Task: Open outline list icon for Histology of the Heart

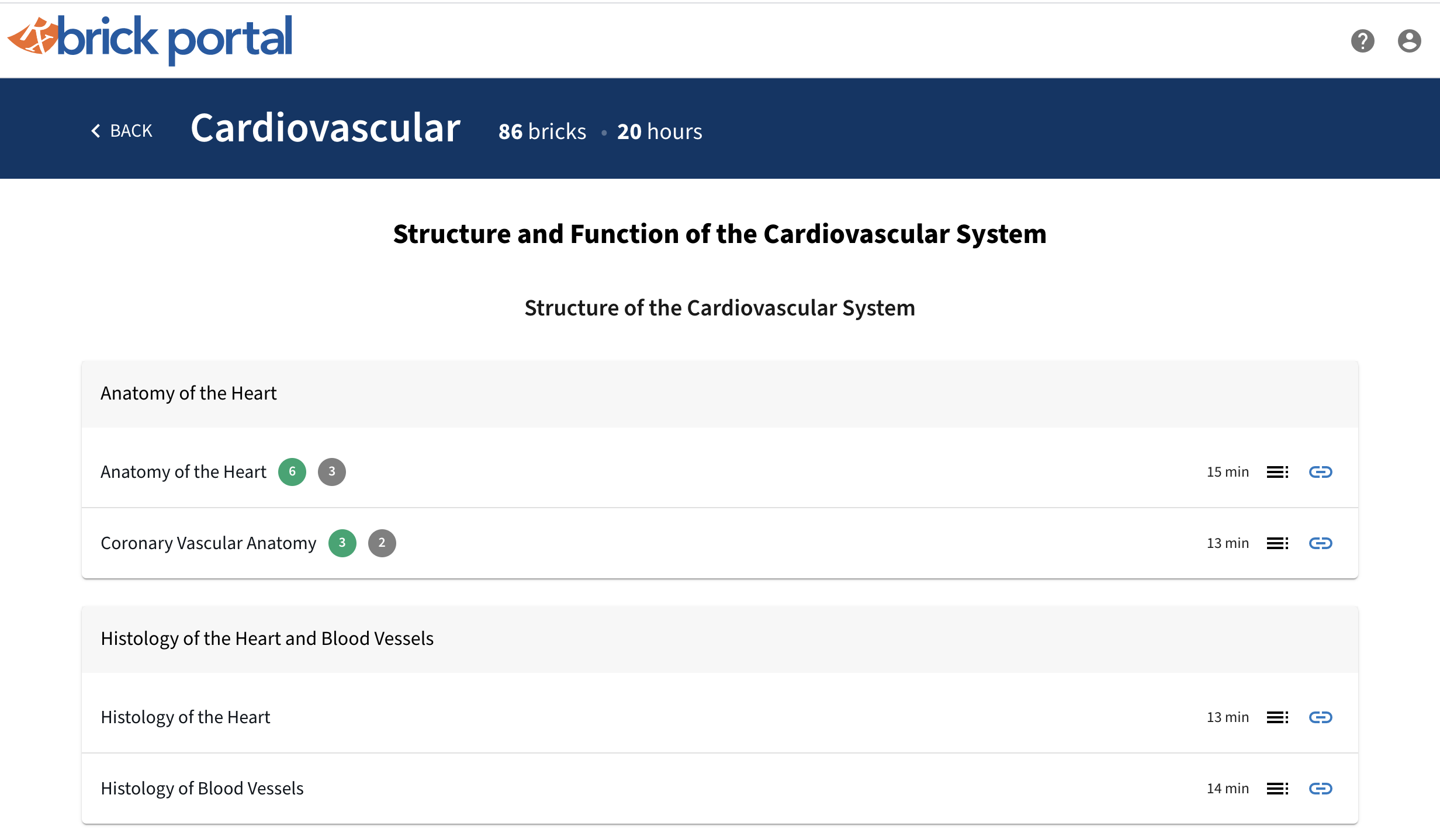Action: pos(1278,717)
